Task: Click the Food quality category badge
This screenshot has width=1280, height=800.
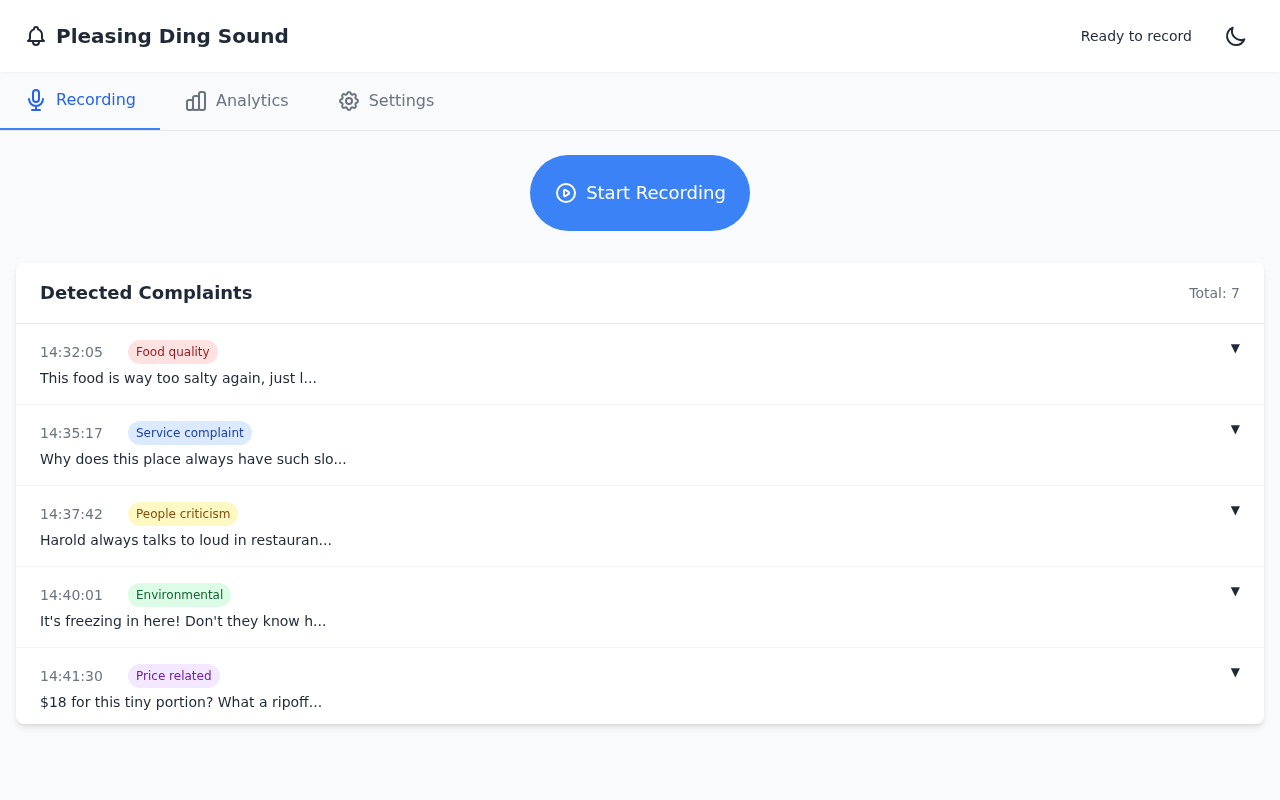Action: tap(172, 351)
